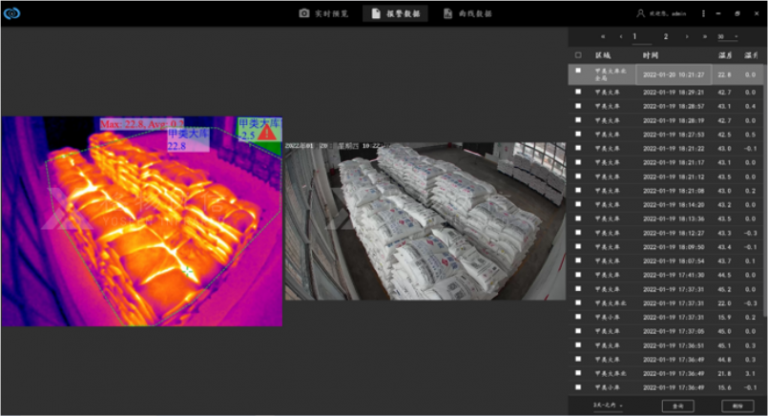Go to the next page of records
Viewport: 768px width, 416px height.
[689, 36]
